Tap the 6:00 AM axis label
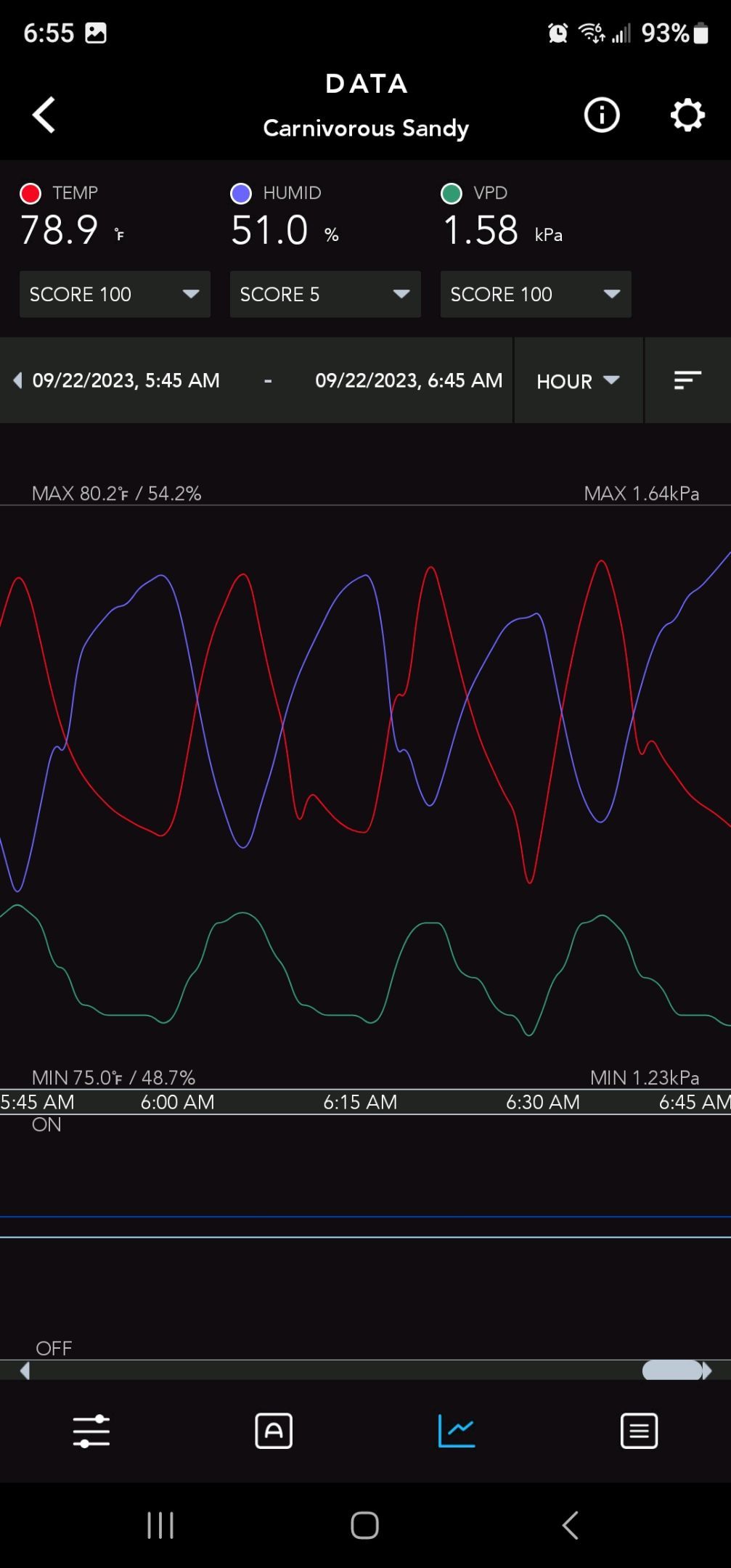 point(178,1102)
